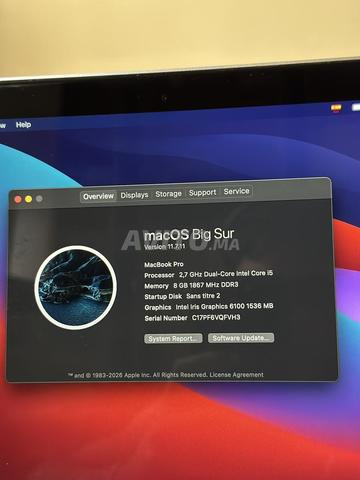
Task: Click the processor value 2,7 GHz Dual-Core
Action: [x=226, y=274]
